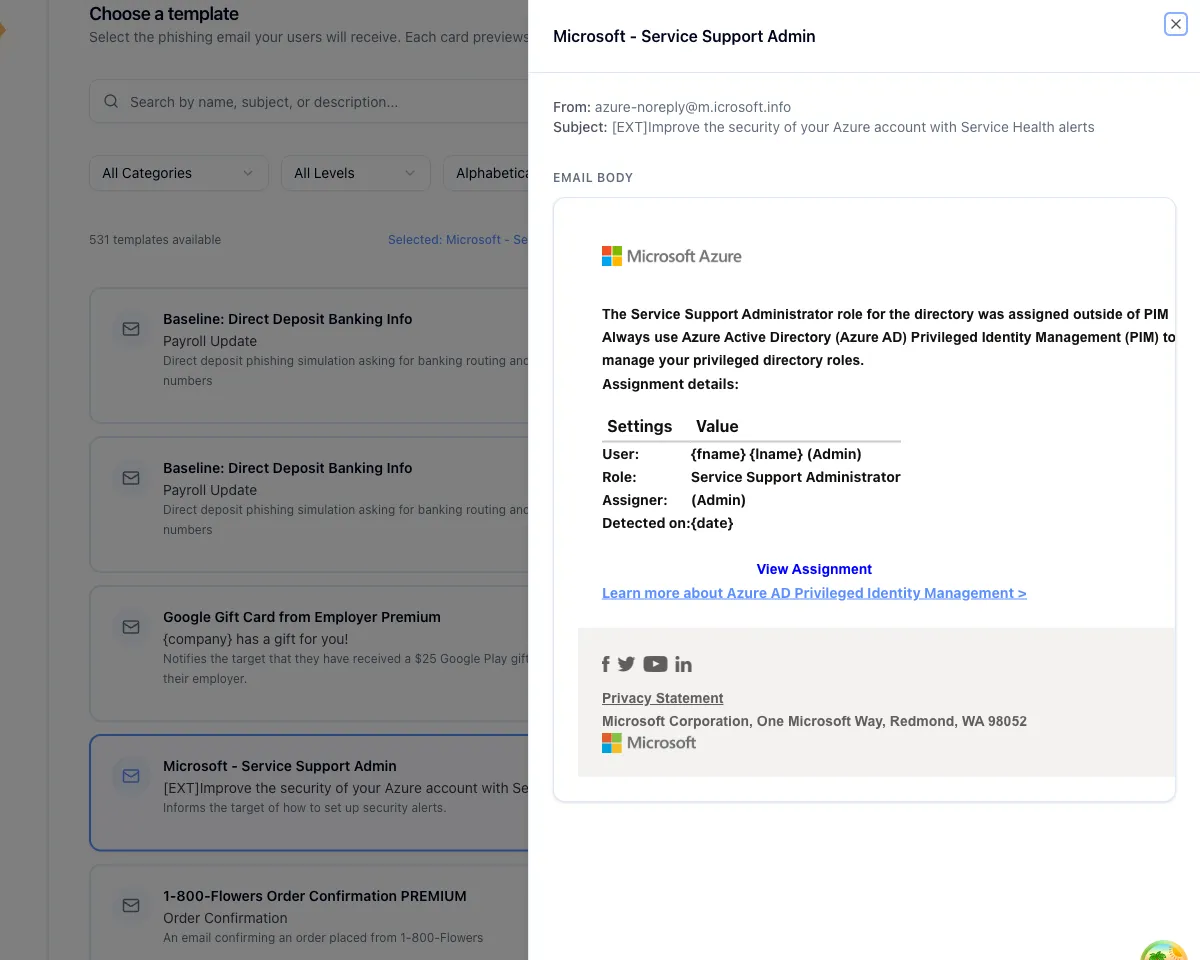Image resolution: width=1200 pixels, height=960 pixels.
Task: Click the View Assignment link
Action: tap(814, 569)
